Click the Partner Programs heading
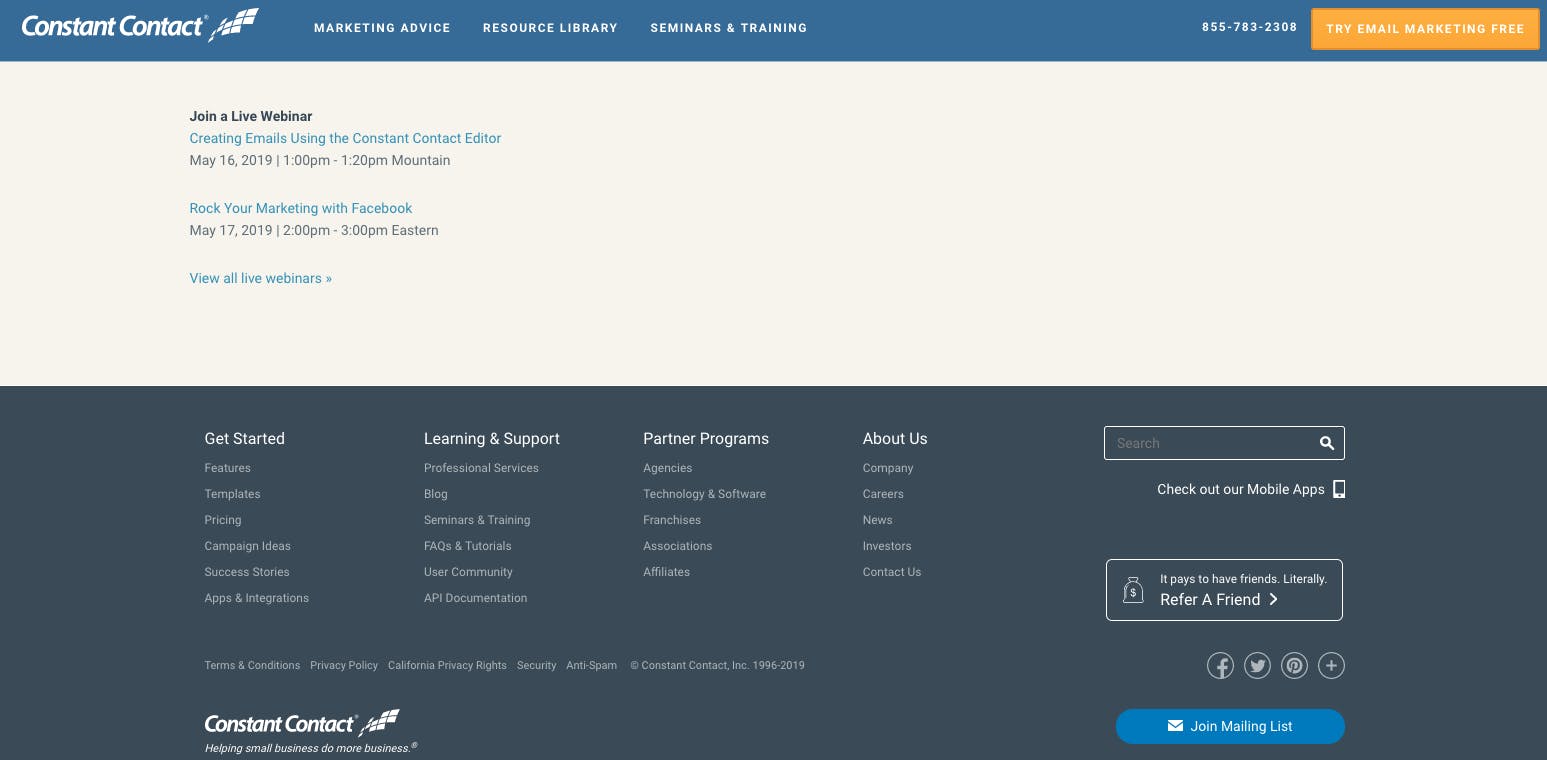Screen dimensions: 1547x760 click(706, 438)
